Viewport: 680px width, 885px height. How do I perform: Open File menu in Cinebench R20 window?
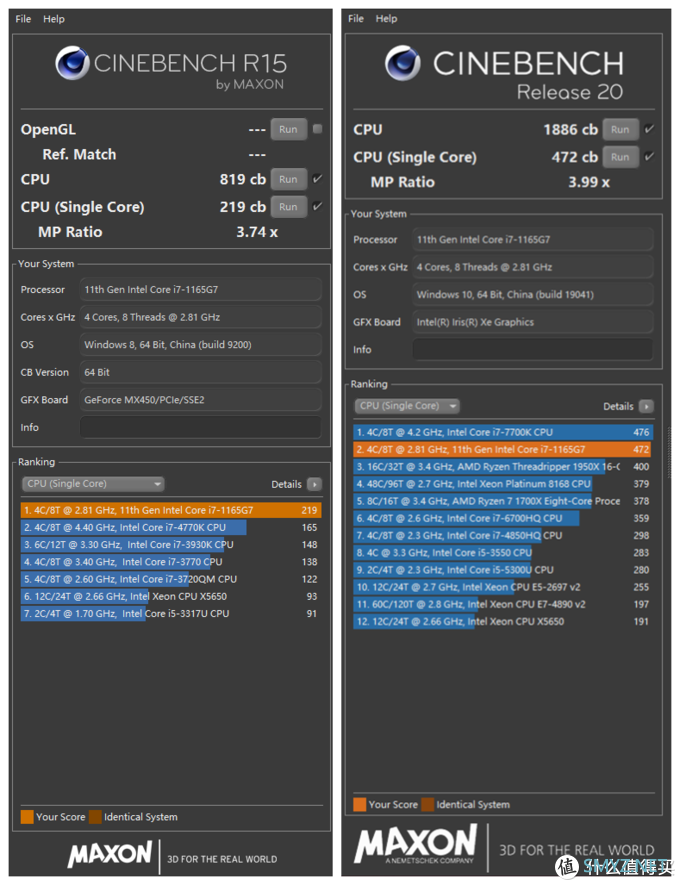click(356, 18)
